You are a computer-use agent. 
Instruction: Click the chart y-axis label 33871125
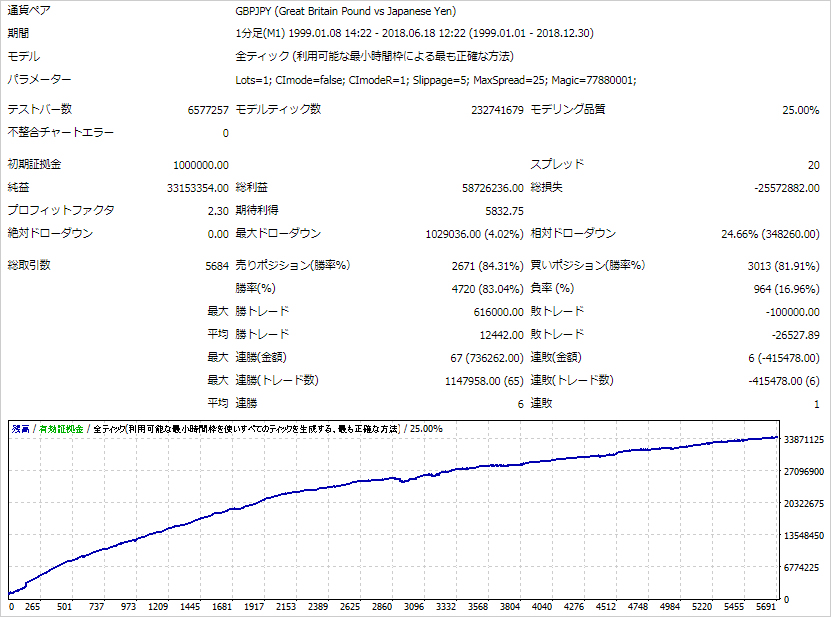click(x=804, y=439)
